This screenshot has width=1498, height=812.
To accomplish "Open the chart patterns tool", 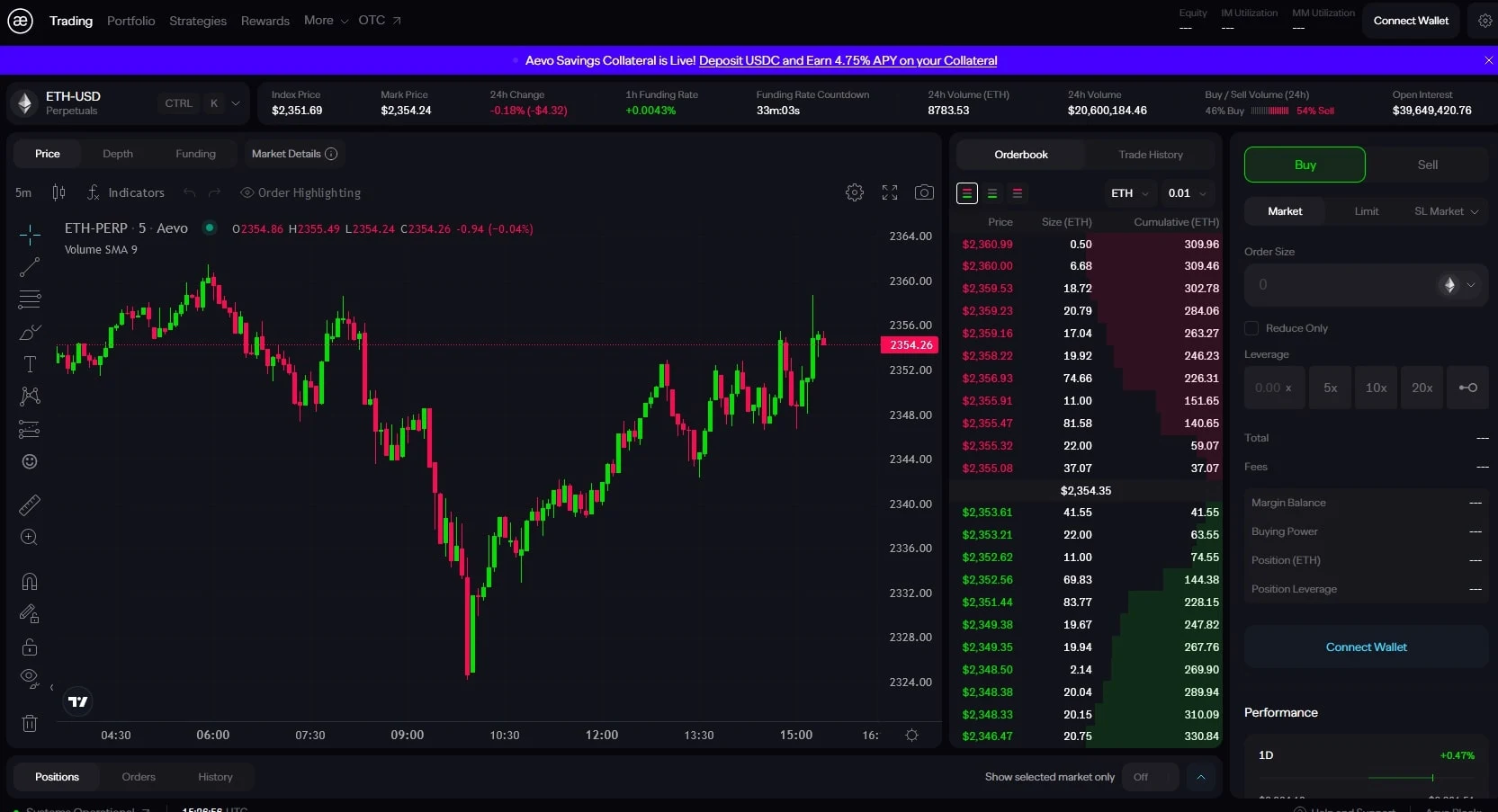I will tap(30, 397).
